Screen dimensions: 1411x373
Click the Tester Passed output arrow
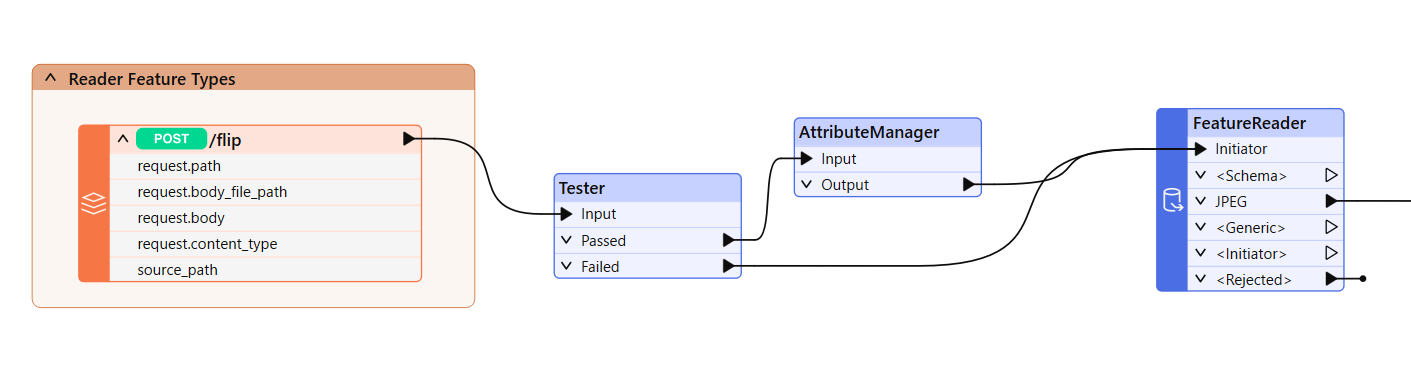pos(729,240)
